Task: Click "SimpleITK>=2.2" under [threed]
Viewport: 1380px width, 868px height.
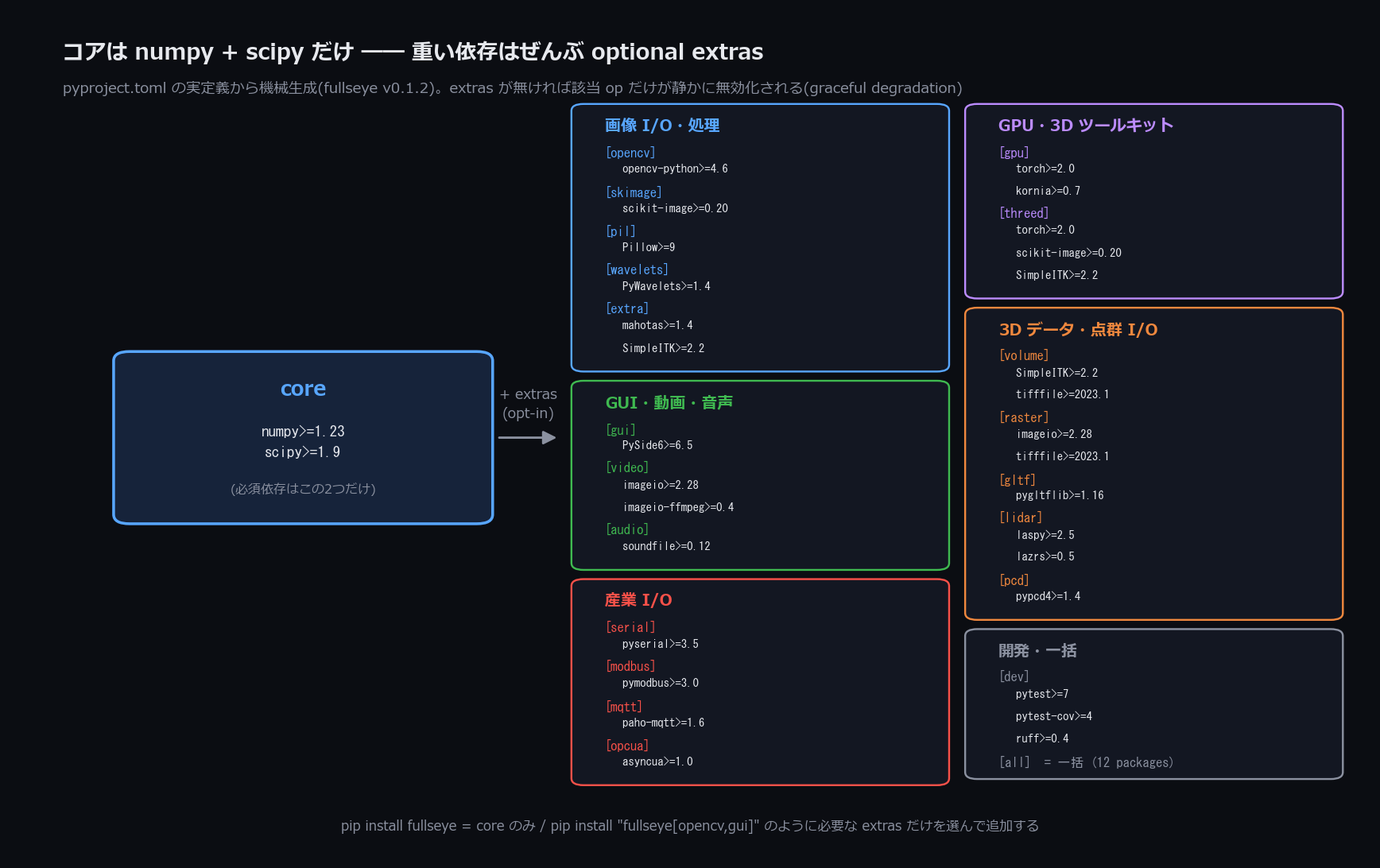Action: click(x=1056, y=275)
